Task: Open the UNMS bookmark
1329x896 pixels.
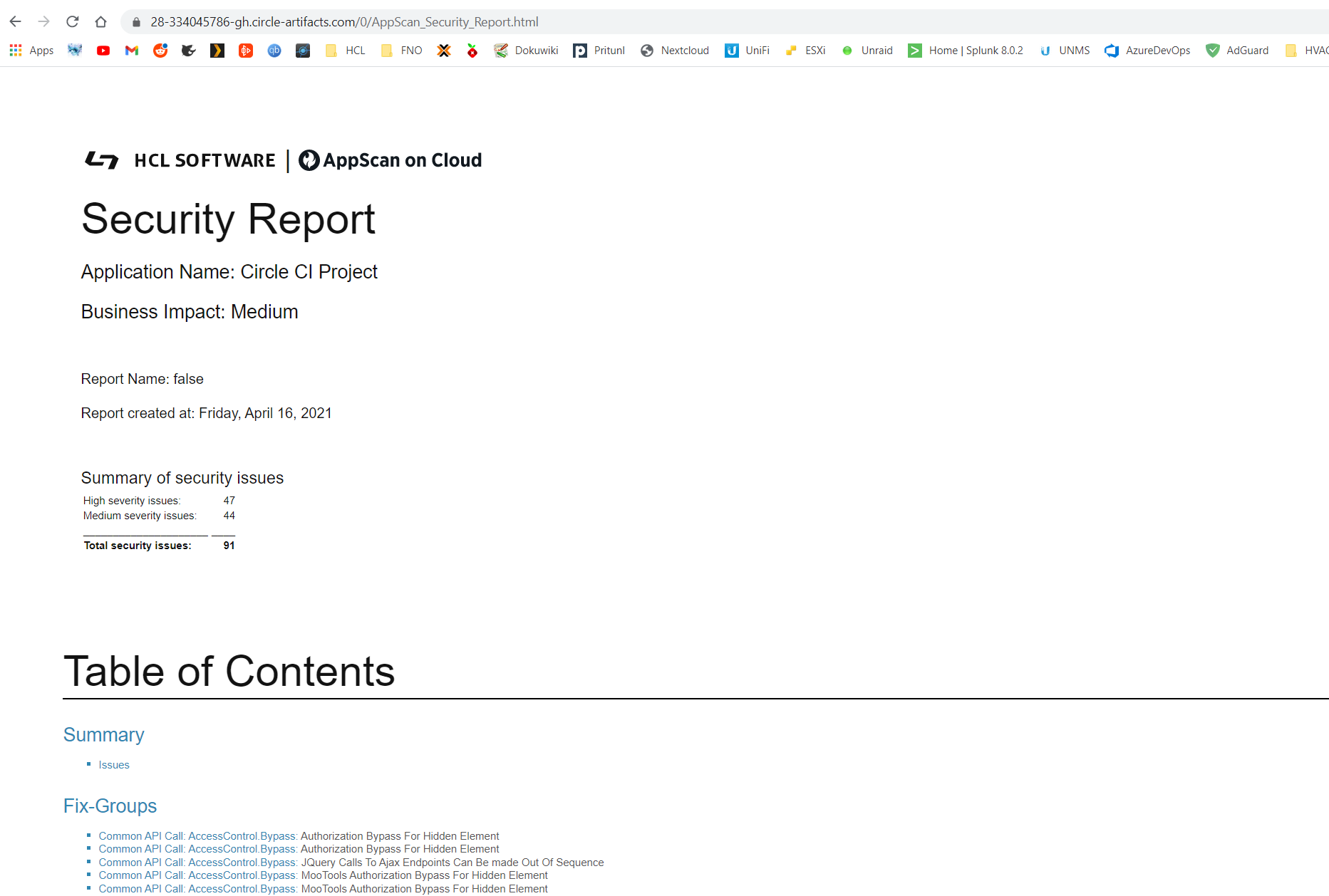Action: click(1065, 51)
